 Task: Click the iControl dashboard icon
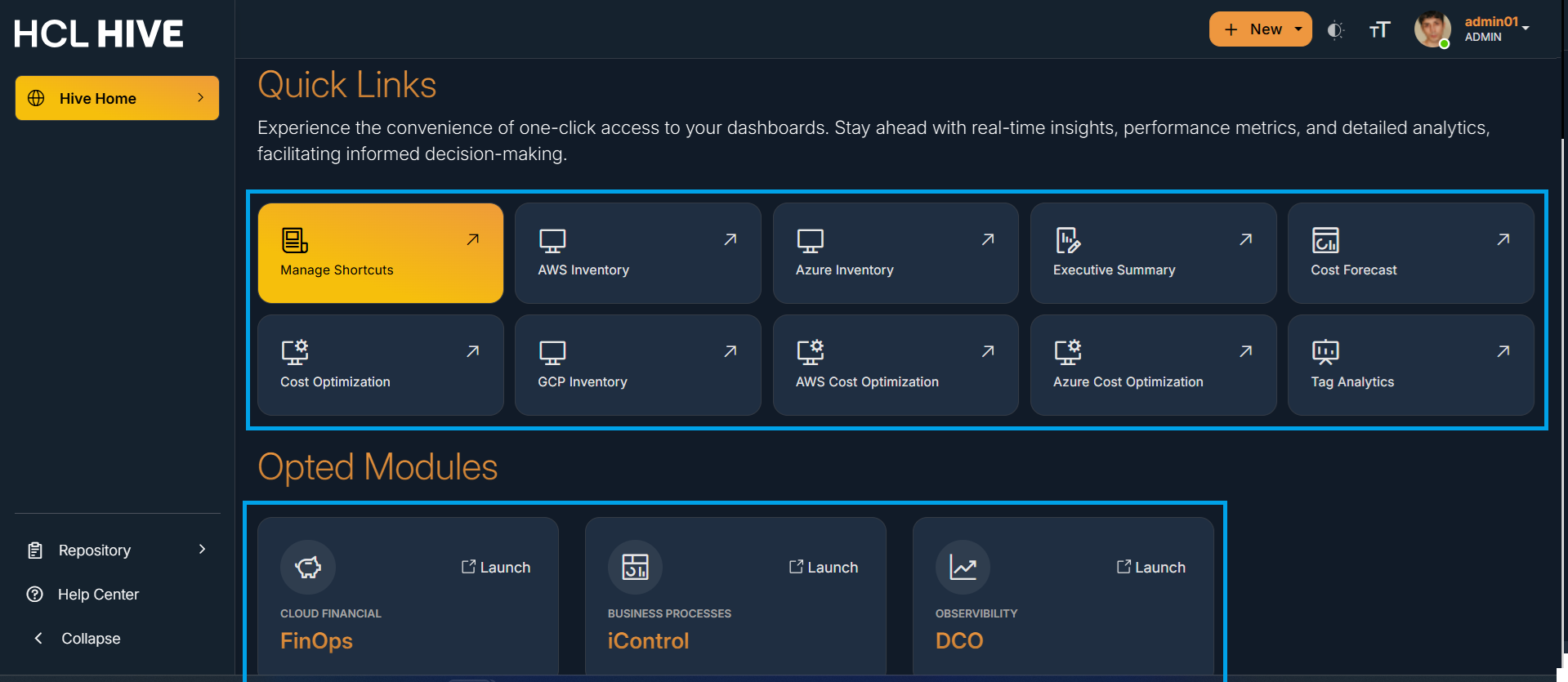coord(635,567)
